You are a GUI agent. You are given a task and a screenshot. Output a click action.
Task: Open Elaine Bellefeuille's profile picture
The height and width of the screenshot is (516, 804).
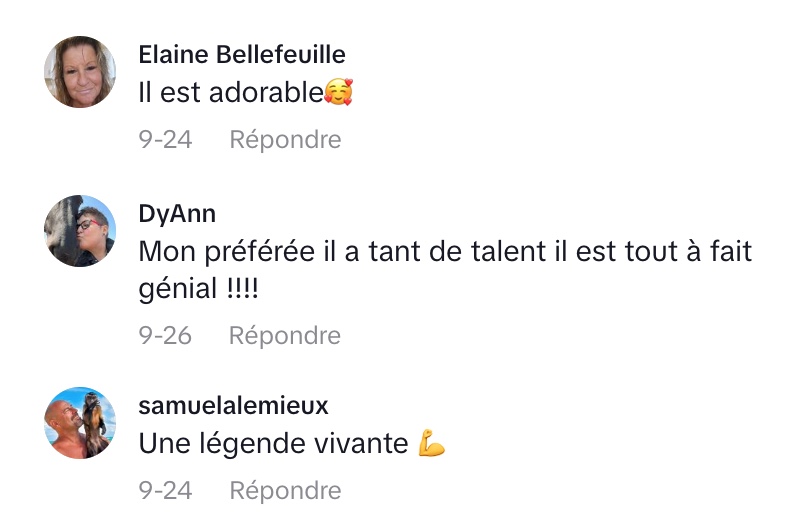pyautogui.click(x=80, y=73)
